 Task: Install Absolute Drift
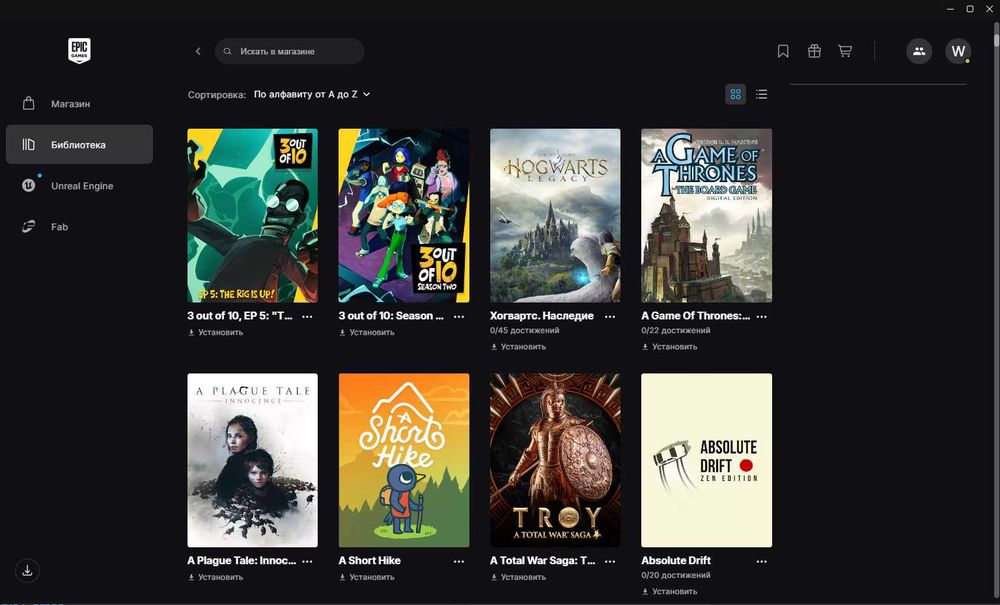[670, 592]
